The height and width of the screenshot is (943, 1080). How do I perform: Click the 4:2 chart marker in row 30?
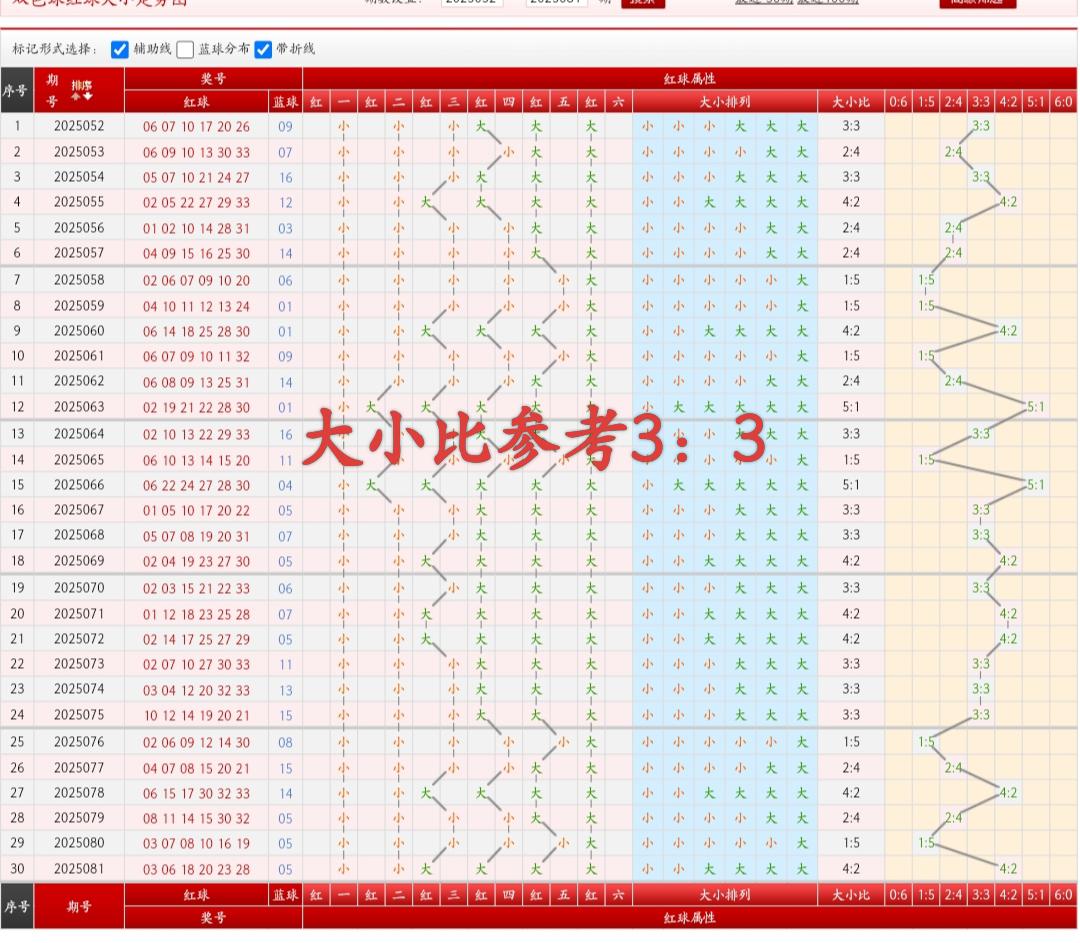pos(1008,869)
